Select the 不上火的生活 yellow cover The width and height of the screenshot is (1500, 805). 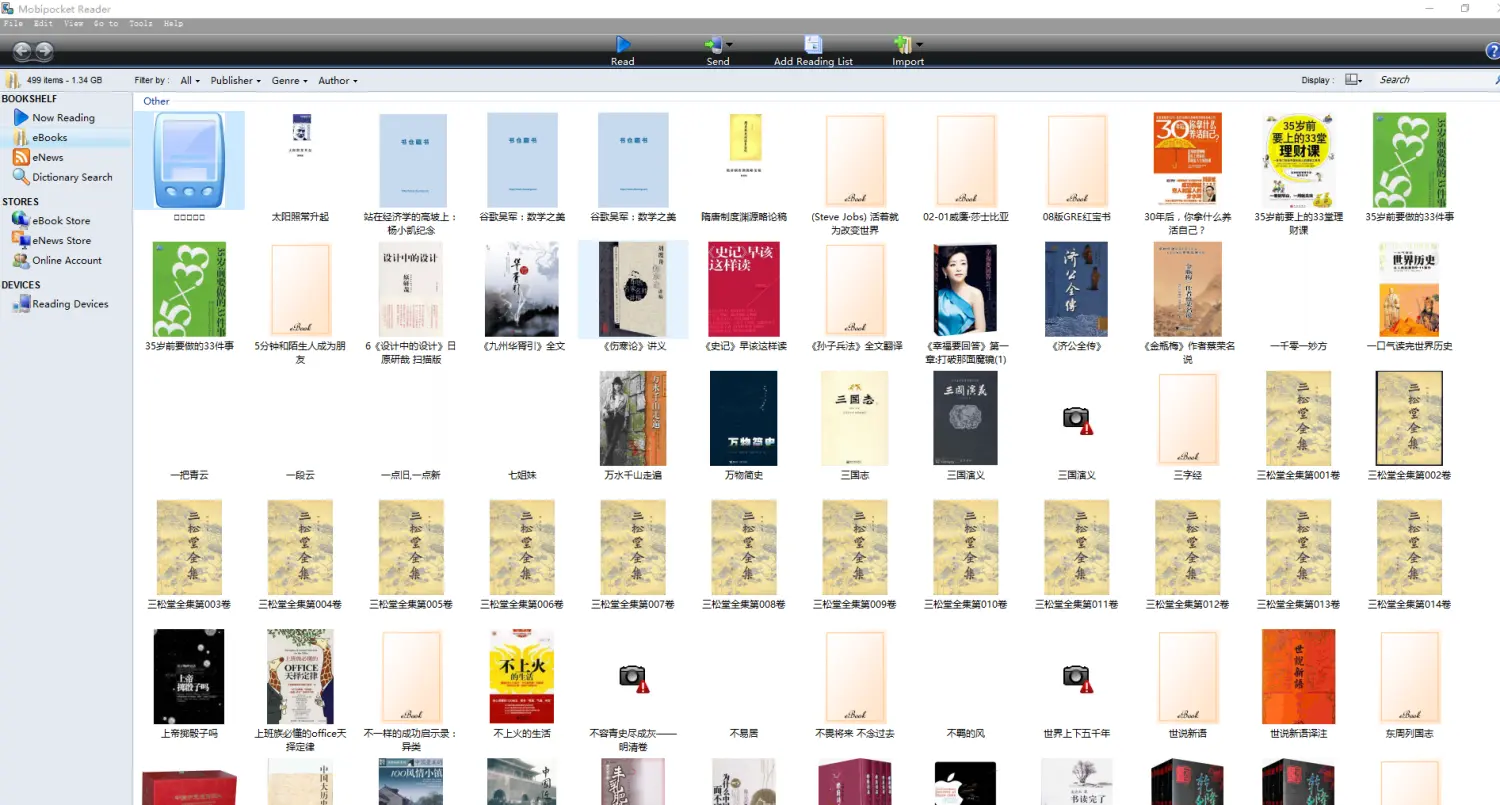click(x=522, y=676)
